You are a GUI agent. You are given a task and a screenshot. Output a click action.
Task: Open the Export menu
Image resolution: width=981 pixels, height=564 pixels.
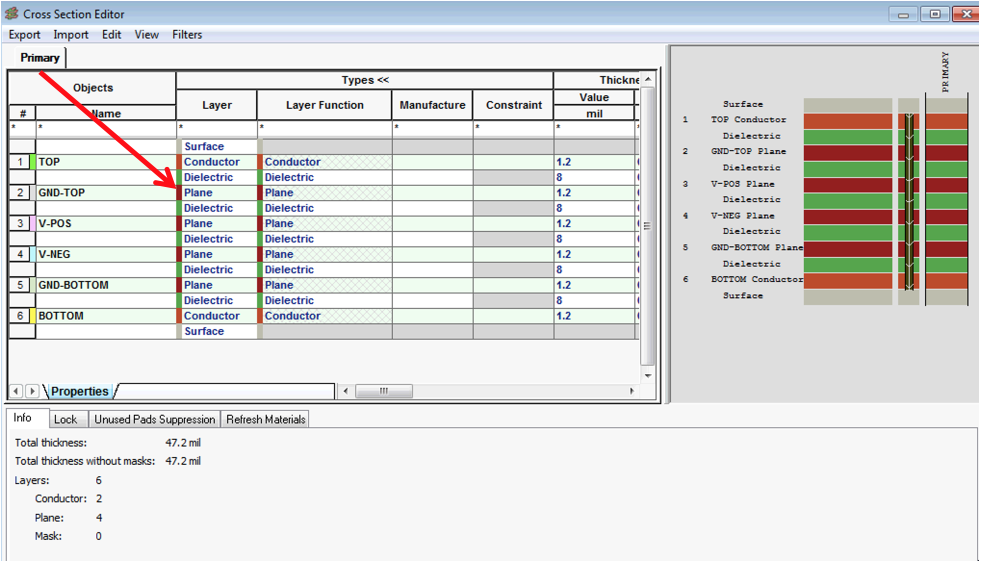[x=24, y=34]
